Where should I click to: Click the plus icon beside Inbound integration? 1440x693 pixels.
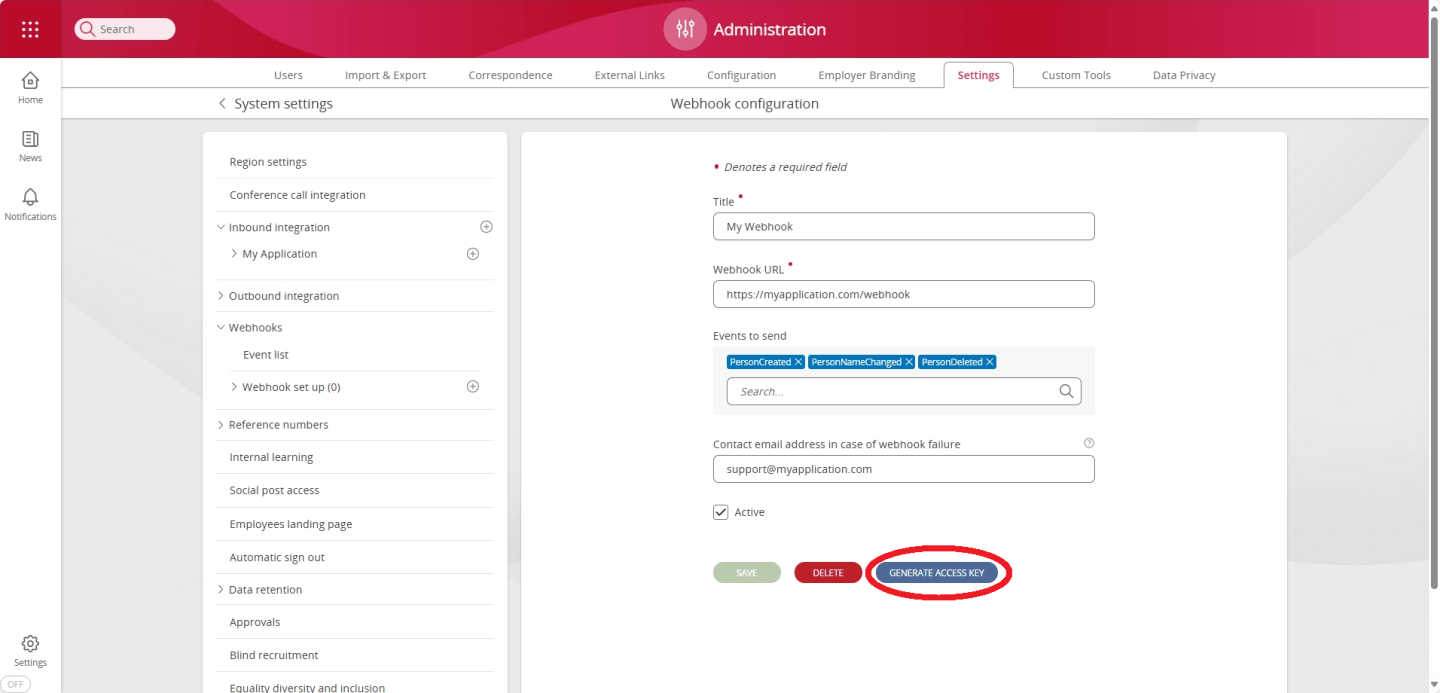486,226
